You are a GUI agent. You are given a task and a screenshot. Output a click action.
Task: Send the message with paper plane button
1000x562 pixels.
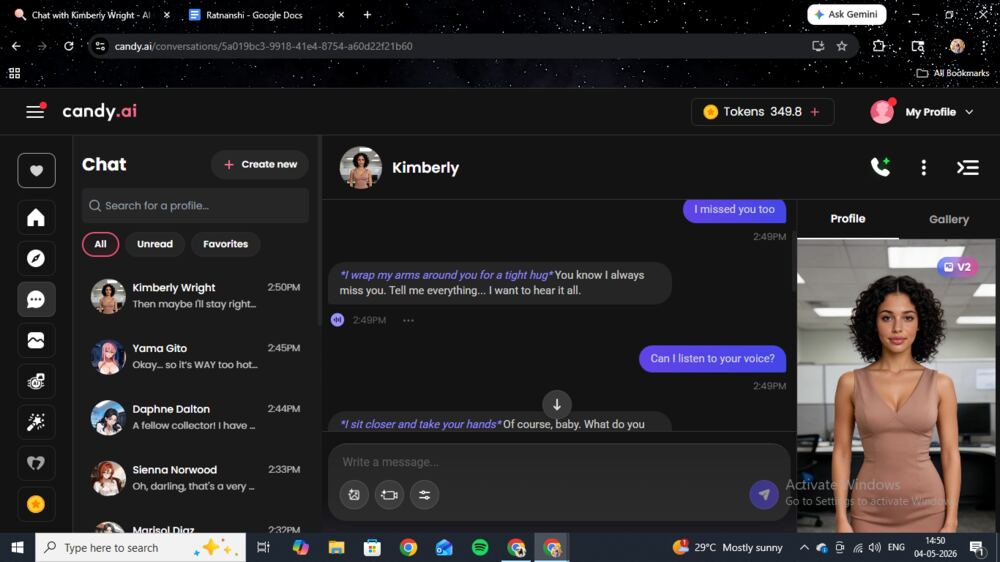763,494
